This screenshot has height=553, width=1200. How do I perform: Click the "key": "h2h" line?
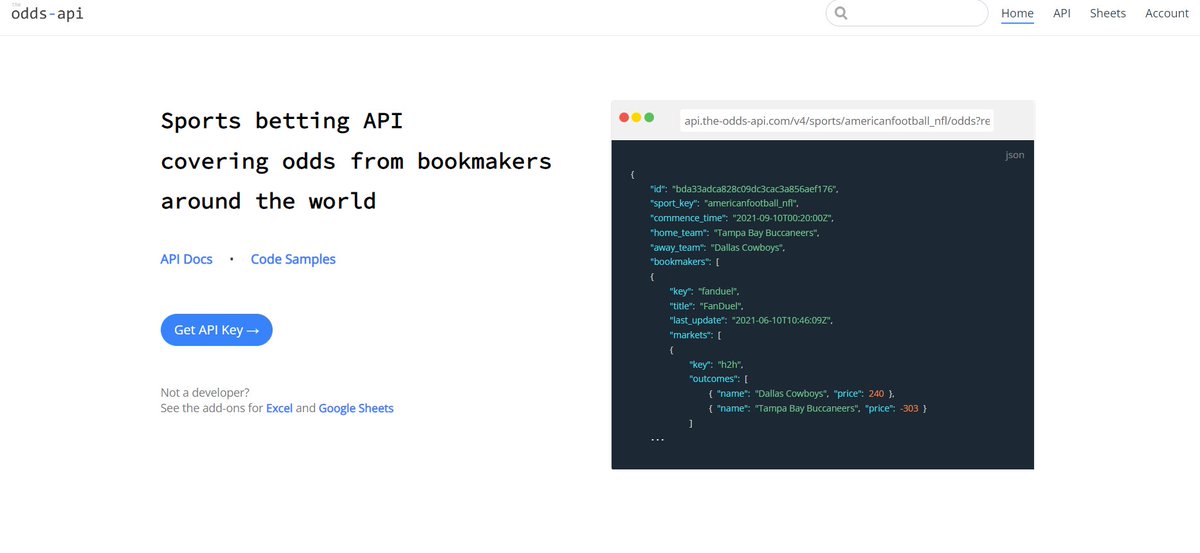click(x=716, y=364)
